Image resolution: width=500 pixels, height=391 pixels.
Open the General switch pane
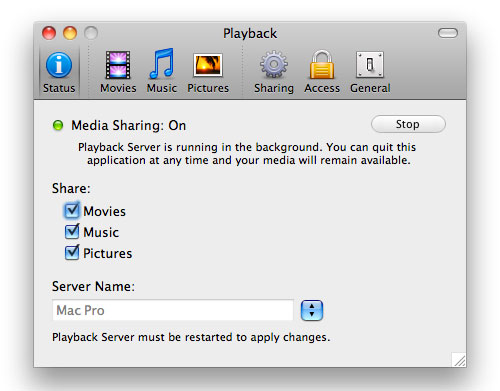coord(370,72)
